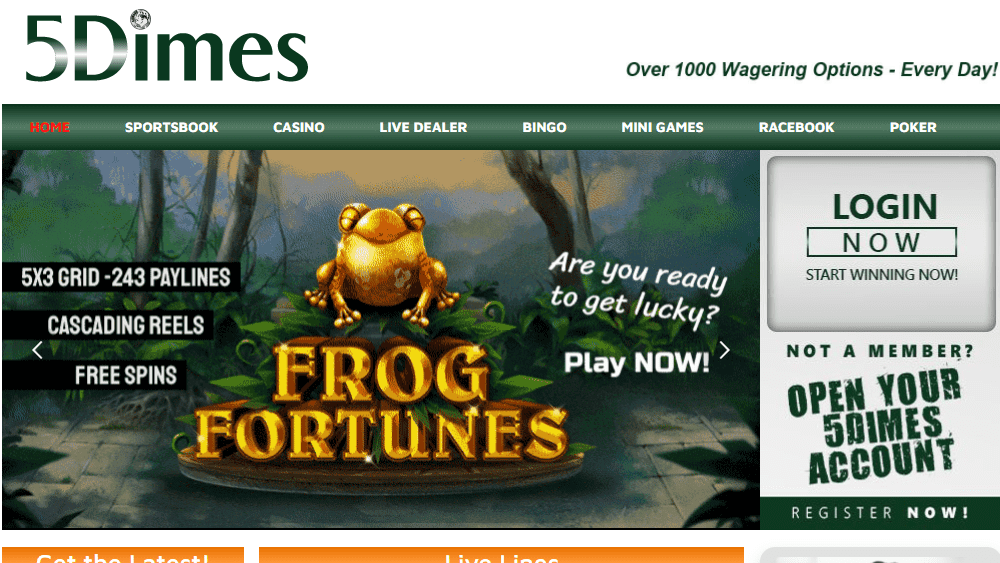Viewport: 1000px width, 563px height.
Task: Show the previous carousel slide arrow
Action: click(37, 350)
